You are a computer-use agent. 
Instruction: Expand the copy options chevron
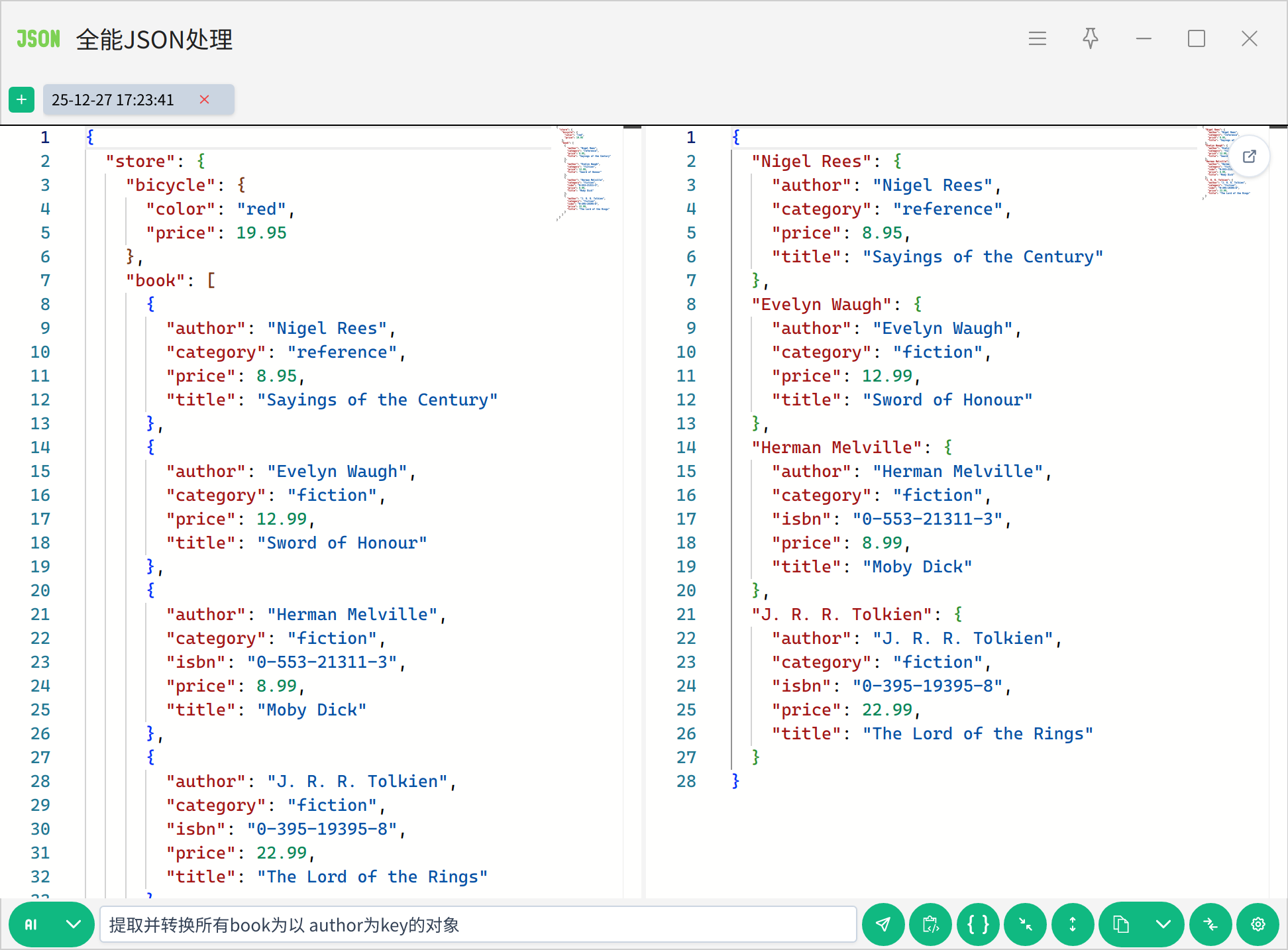1163,924
